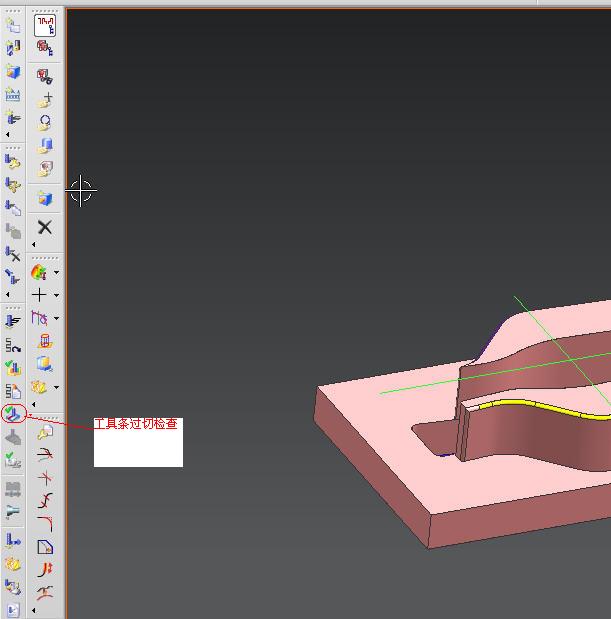The image size is (611, 619).
Task: Open dropdown arrow beside black plus icon
Action: point(56,295)
